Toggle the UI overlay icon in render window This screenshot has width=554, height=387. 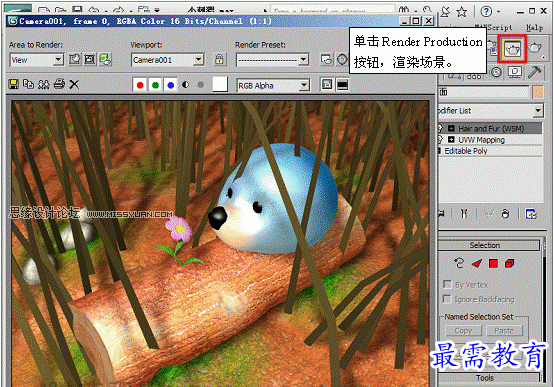point(327,84)
